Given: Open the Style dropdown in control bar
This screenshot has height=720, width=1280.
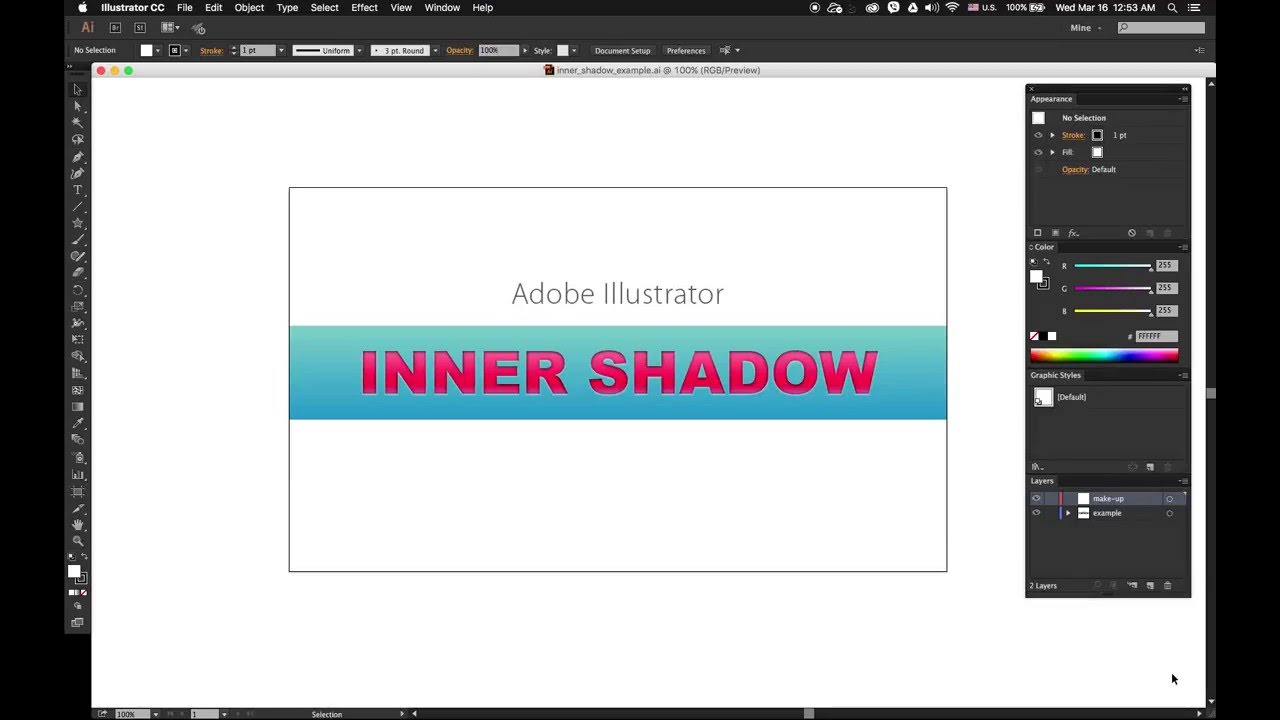Looking at the screenshot, I should click(x=574, y=50).
